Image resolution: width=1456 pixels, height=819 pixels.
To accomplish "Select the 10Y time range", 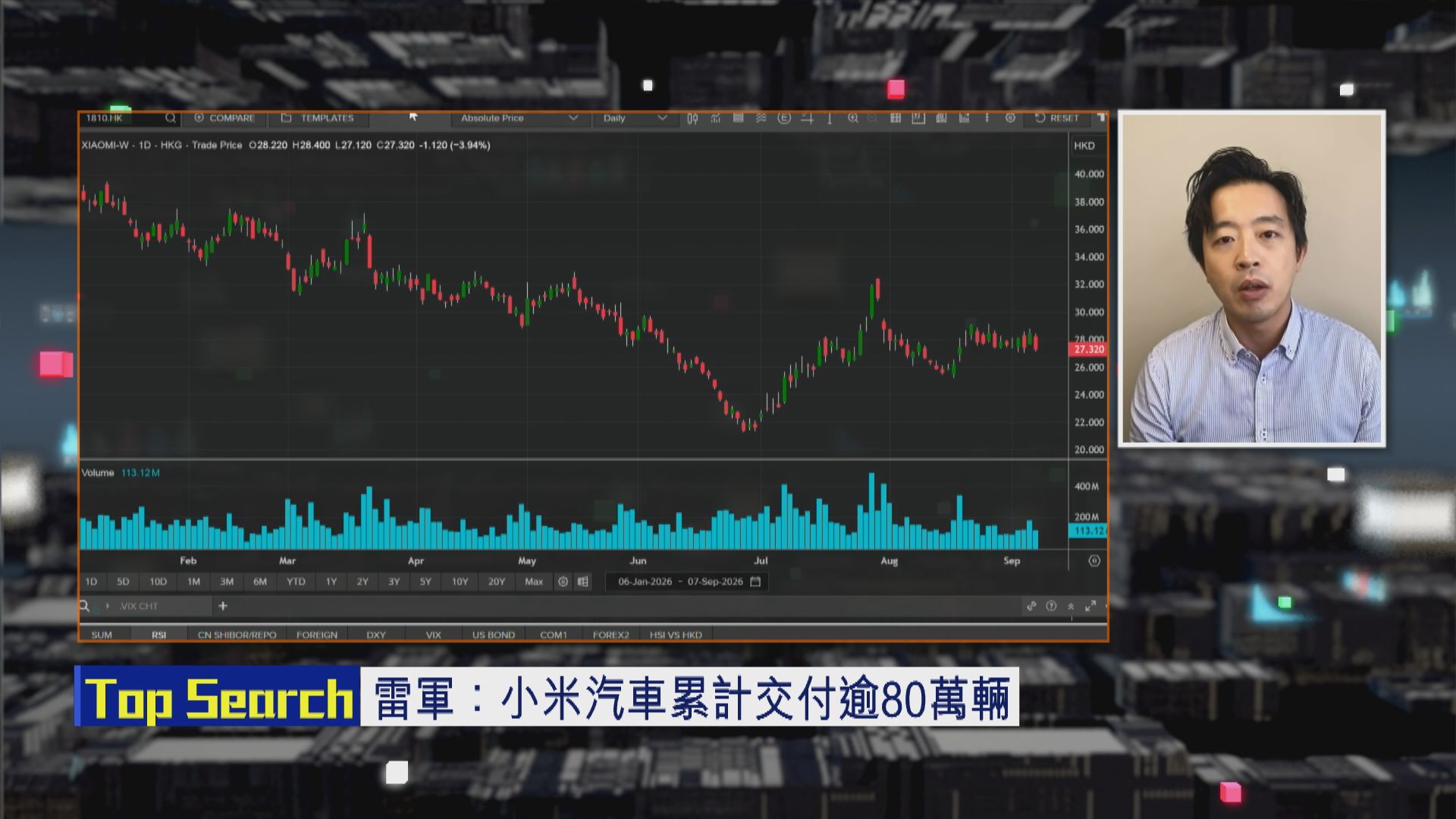I will click(460, 582).
